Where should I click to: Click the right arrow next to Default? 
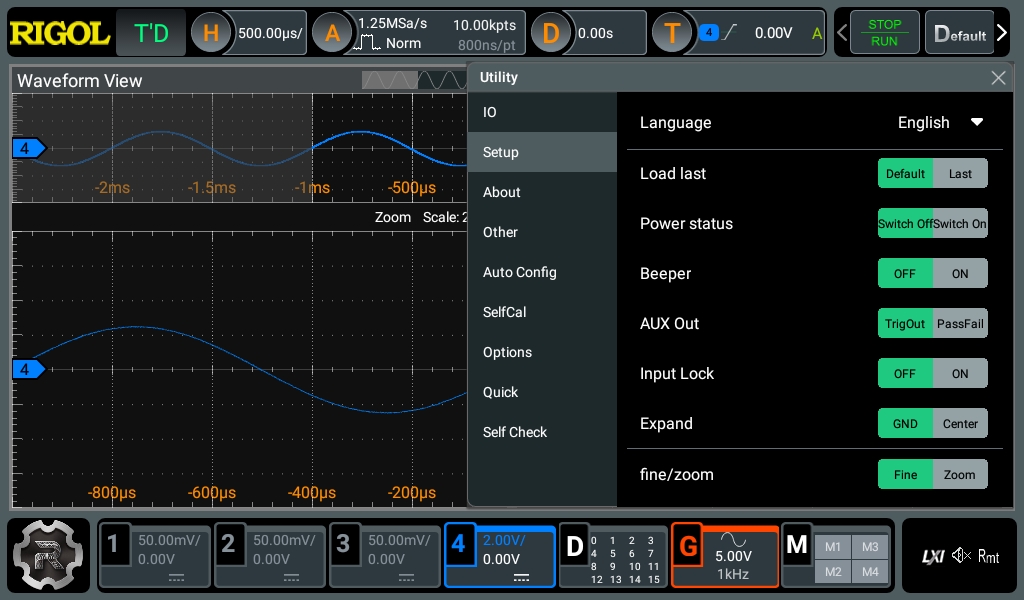pos(1002,33)
